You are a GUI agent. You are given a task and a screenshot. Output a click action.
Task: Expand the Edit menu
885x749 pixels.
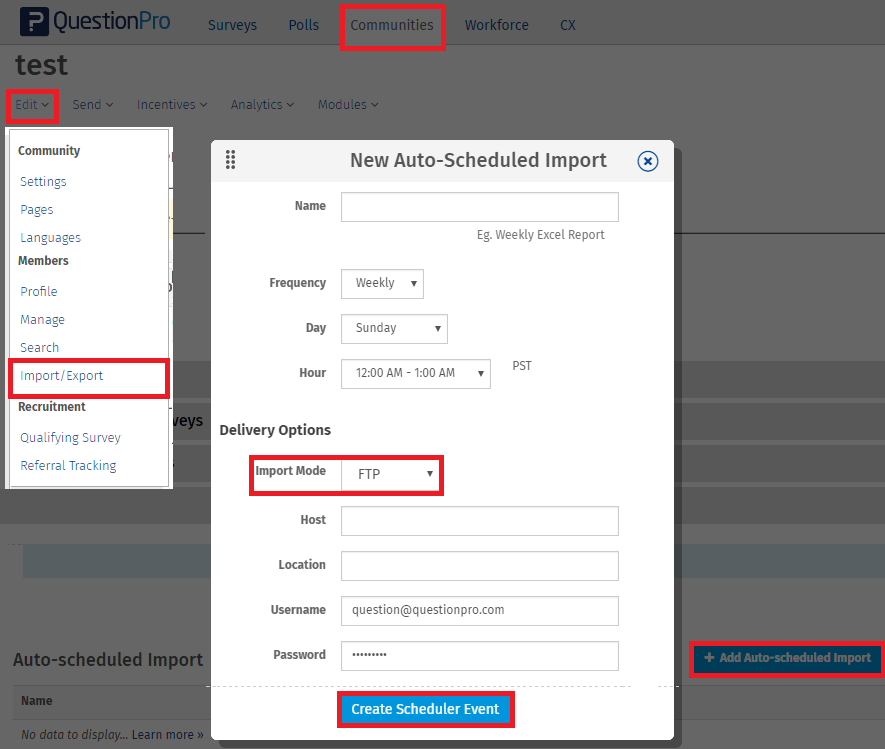[31, 104]
